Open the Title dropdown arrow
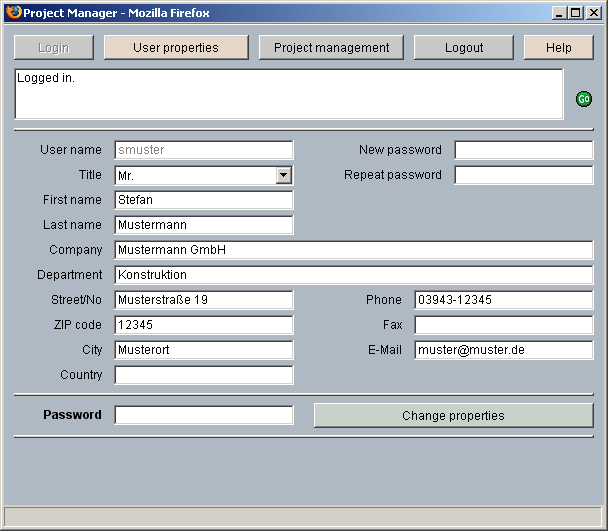608x531 pixels. pyautogui.click(x=284, y=175)
